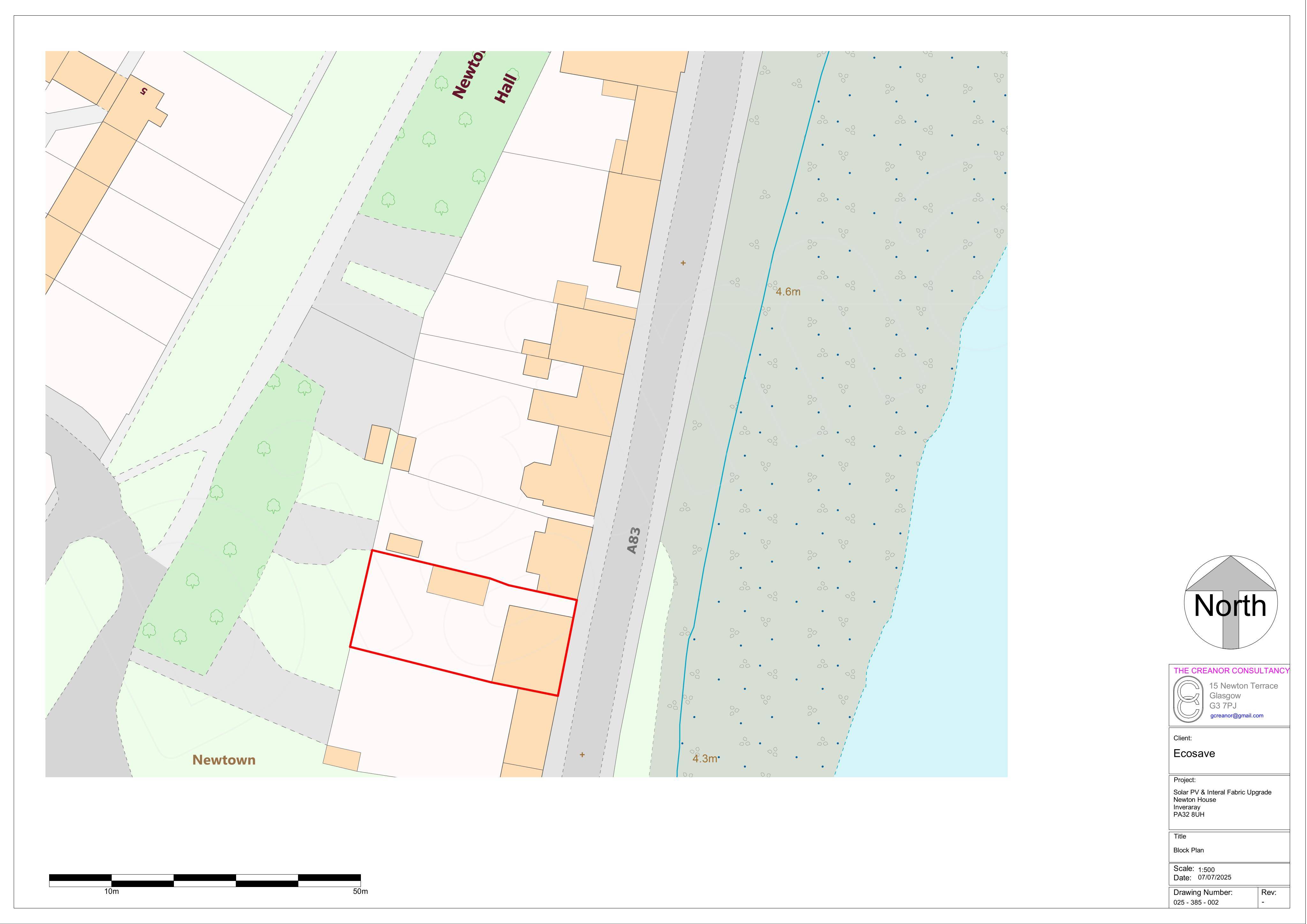Click the Creanor Consultancy logo emblem
Image resolution: width=1307 pixels, height=924 pixels.
pos(1189,699)
